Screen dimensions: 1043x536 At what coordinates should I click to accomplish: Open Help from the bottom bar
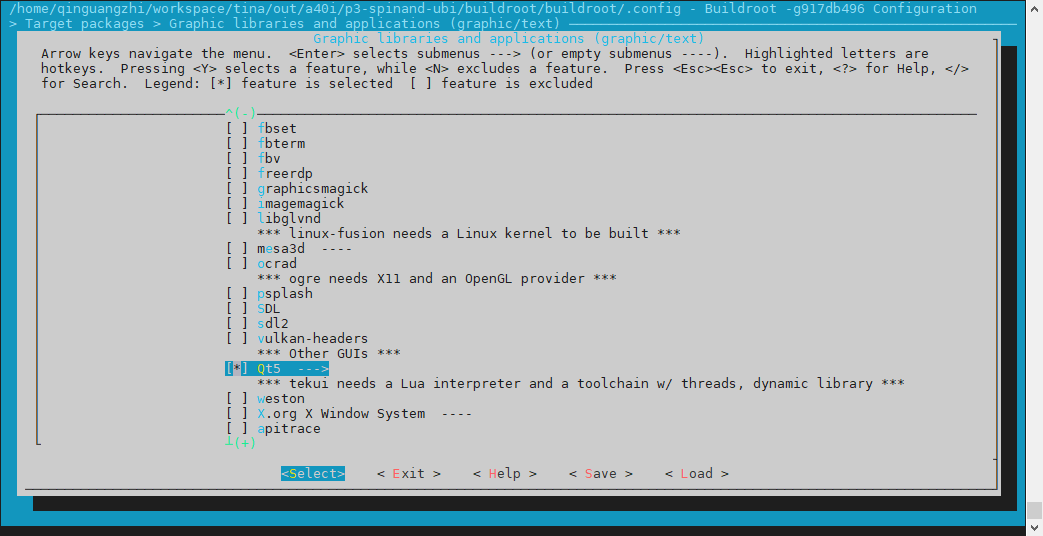(x=505, y=473)
